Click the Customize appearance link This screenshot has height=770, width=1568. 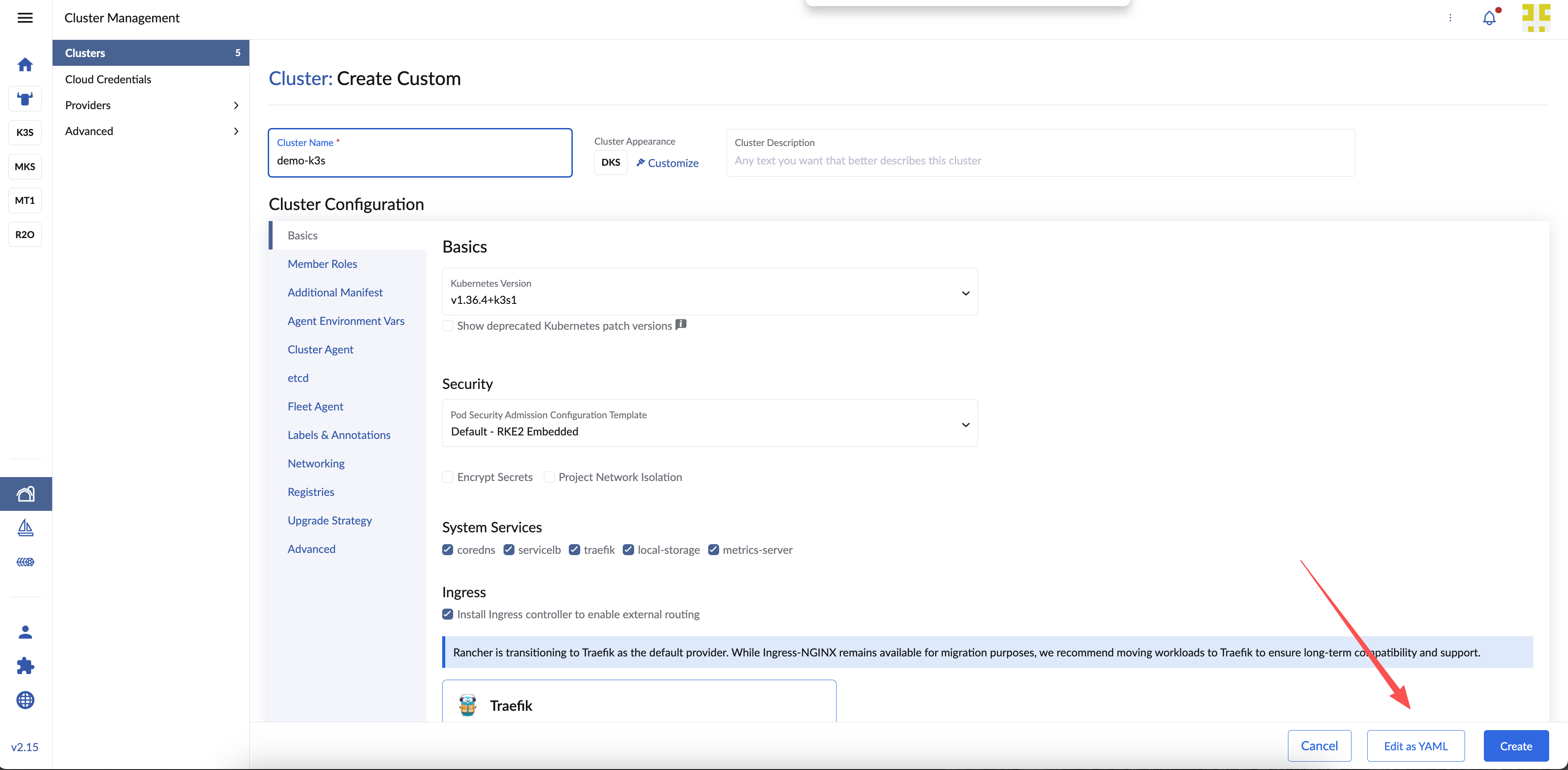667,163
